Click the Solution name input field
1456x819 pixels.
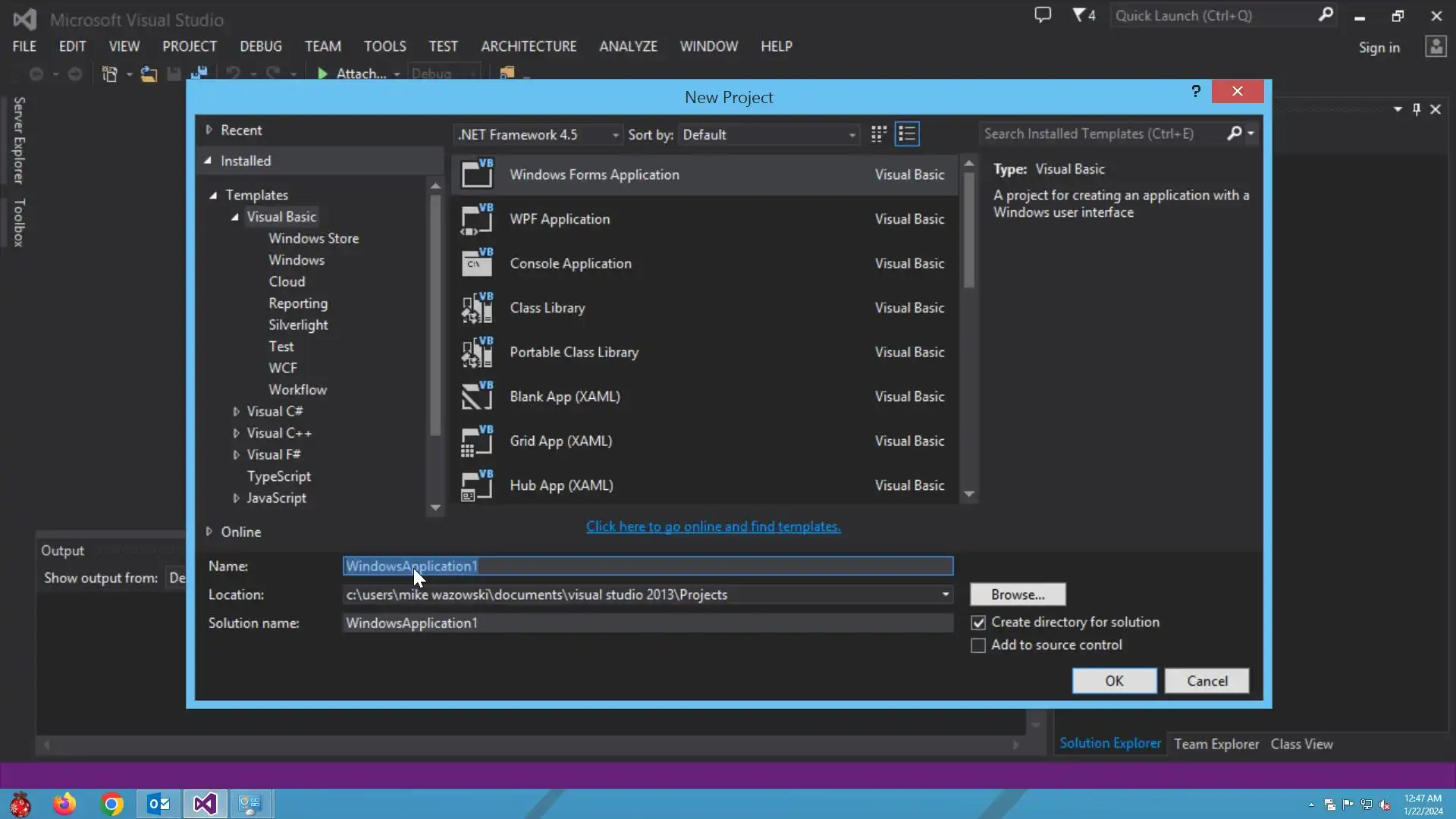(x=647, y=623)
